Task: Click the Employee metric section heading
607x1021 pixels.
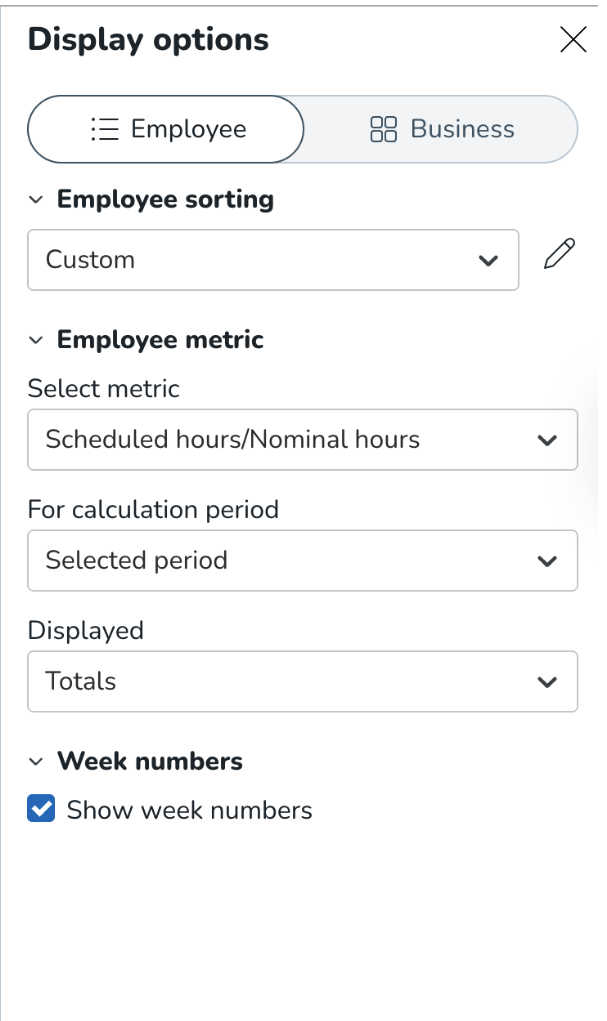Action: pyautogui.click(x=160, y=340)
